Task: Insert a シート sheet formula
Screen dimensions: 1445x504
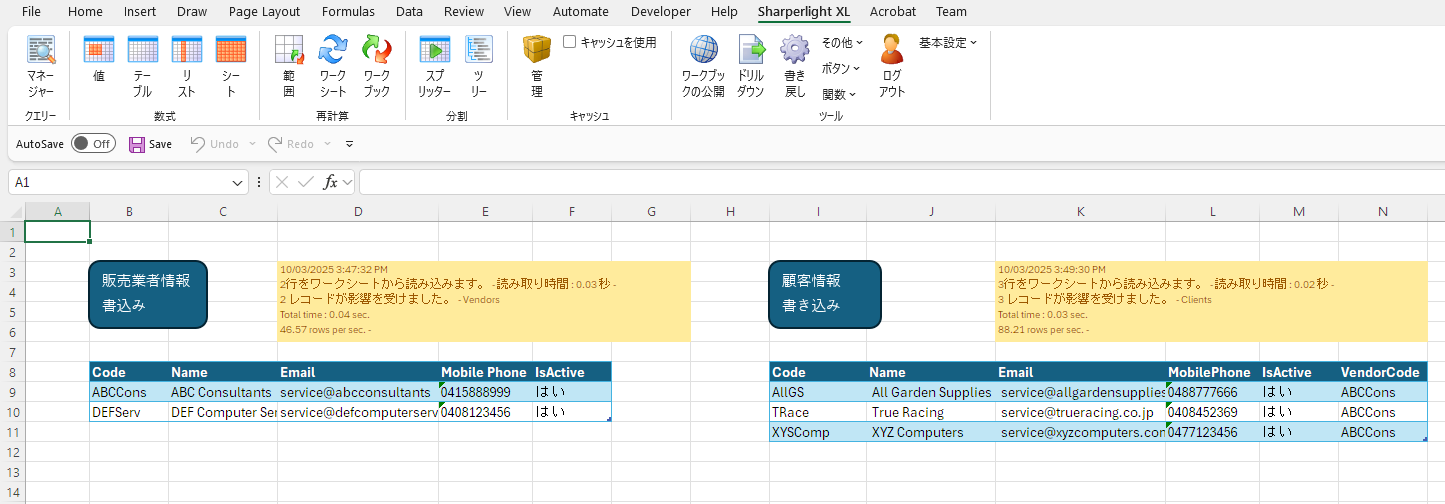Action: click(231, 67)
